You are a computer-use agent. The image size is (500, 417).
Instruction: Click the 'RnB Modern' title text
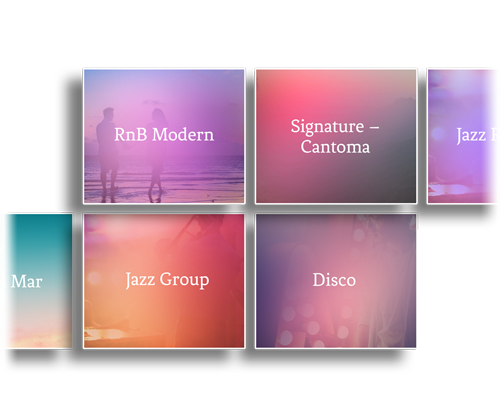[x=164, y=135]
